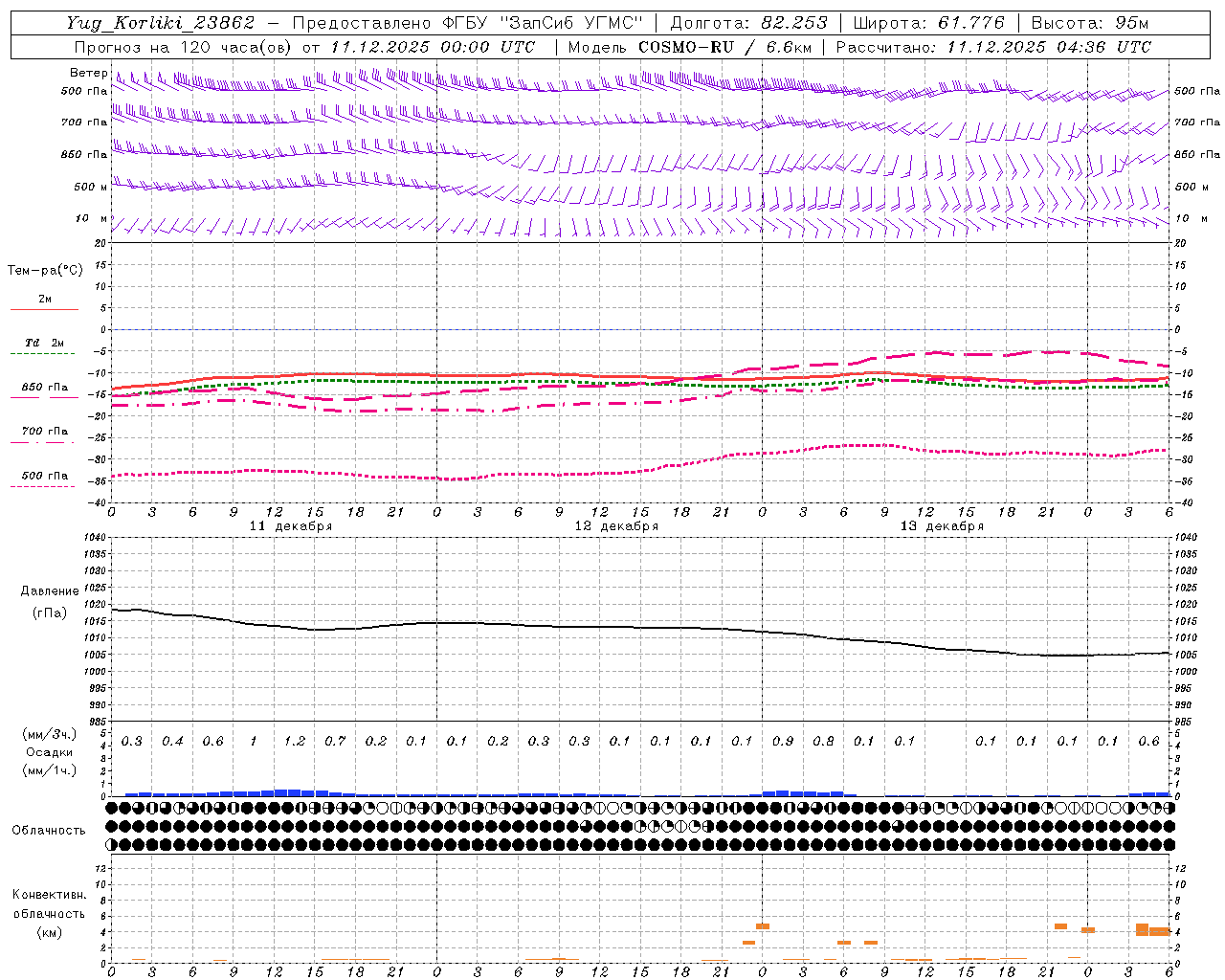Select the Долгота: 82.253 header value
This screenshot has height=980, width=1225.
(748, 23)
